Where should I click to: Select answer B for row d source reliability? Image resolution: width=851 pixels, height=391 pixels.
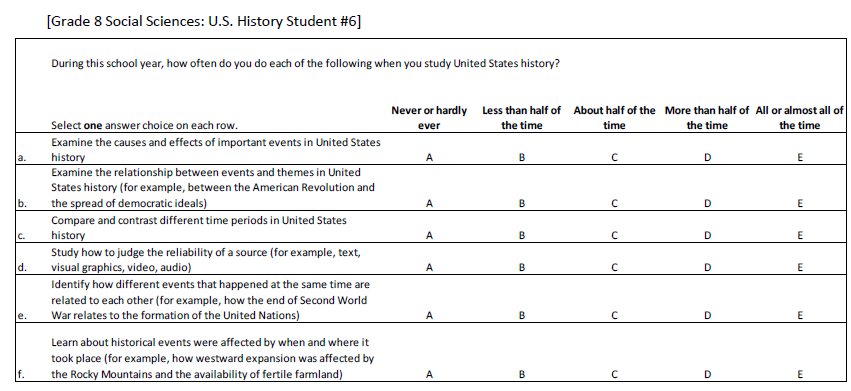(522, 267)
